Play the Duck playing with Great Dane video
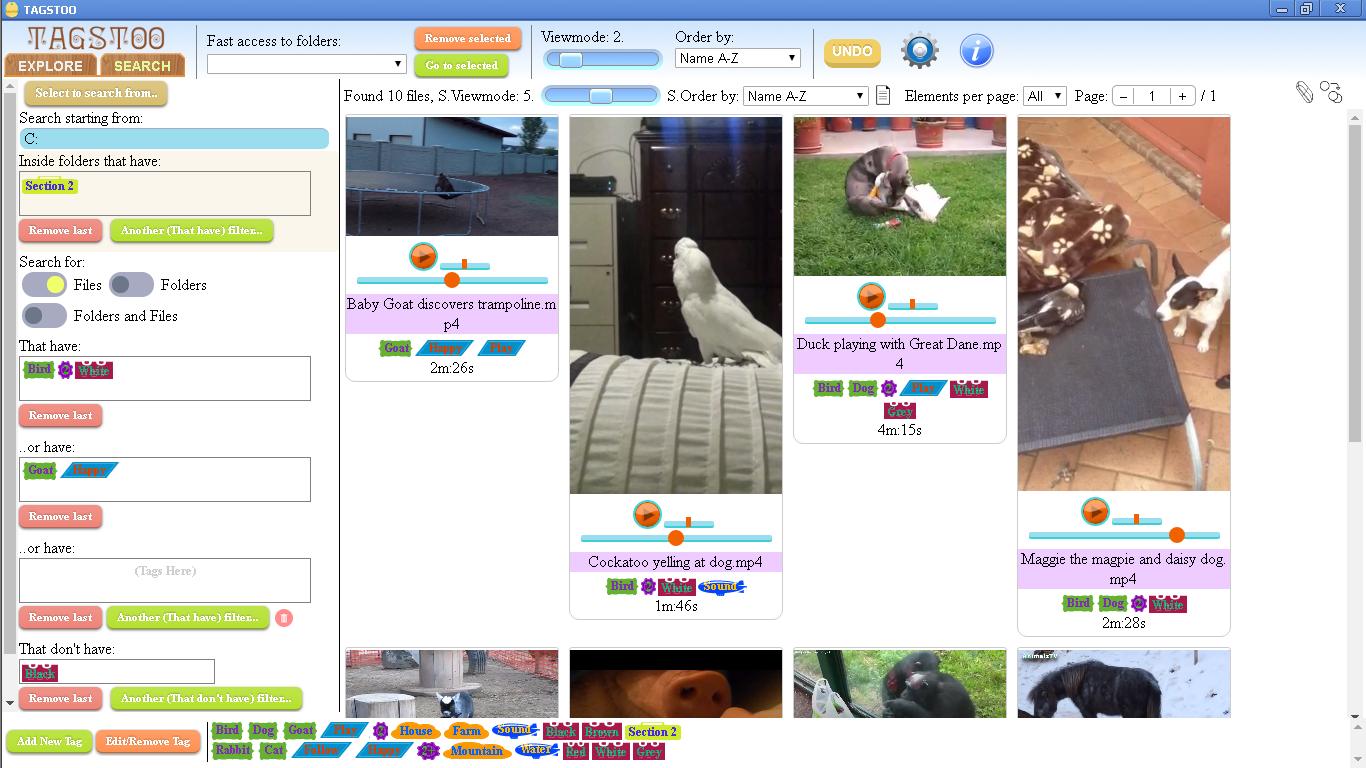 click(871, 297)
